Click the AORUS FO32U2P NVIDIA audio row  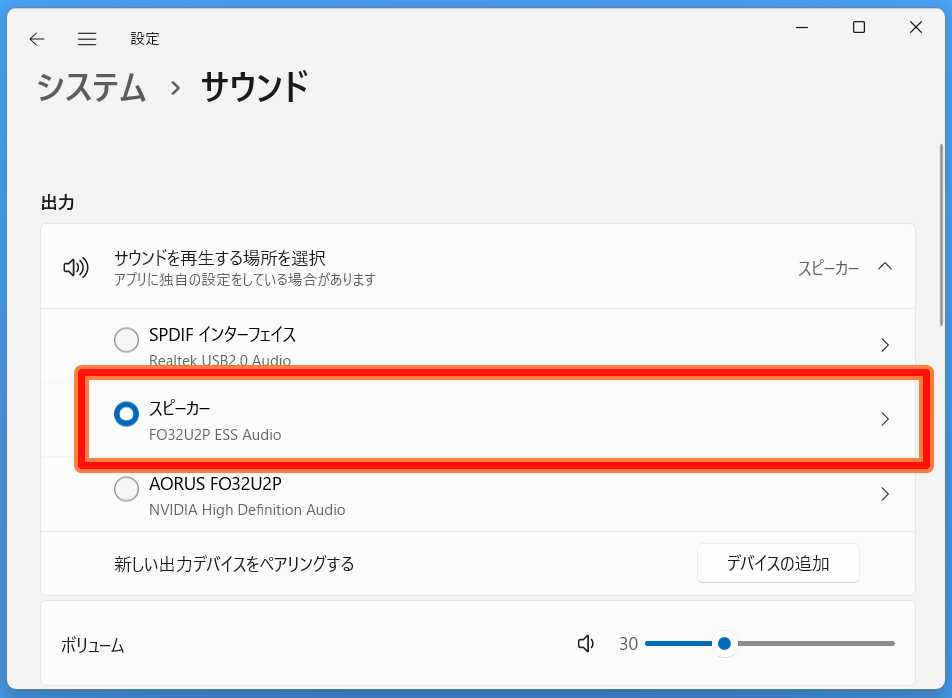pos(478,495)
